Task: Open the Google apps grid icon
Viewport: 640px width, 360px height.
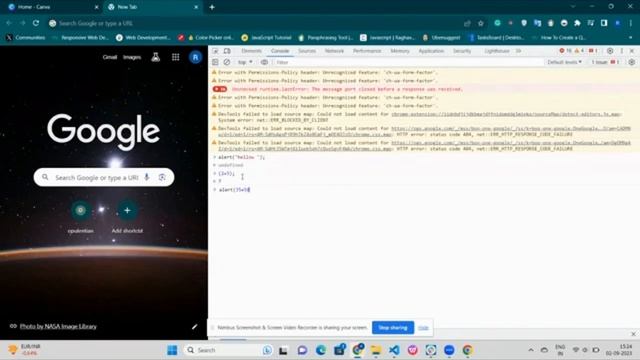Action: [176, 57]
